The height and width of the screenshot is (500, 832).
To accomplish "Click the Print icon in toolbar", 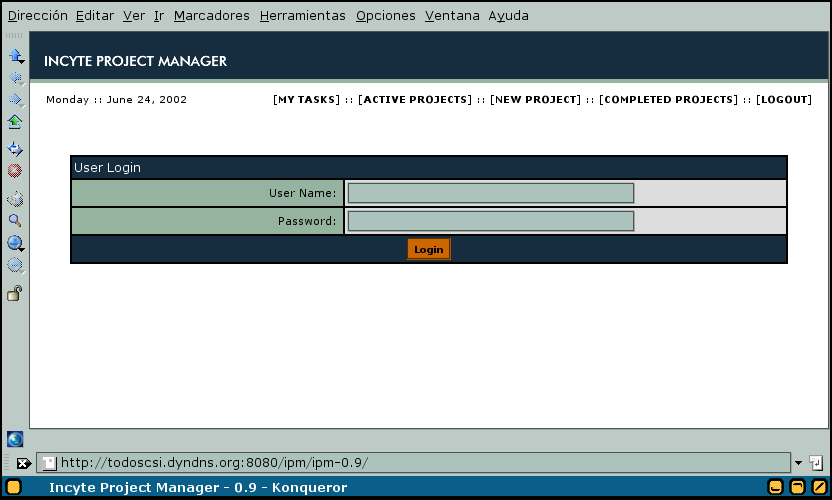I will (x=15, y=199).
